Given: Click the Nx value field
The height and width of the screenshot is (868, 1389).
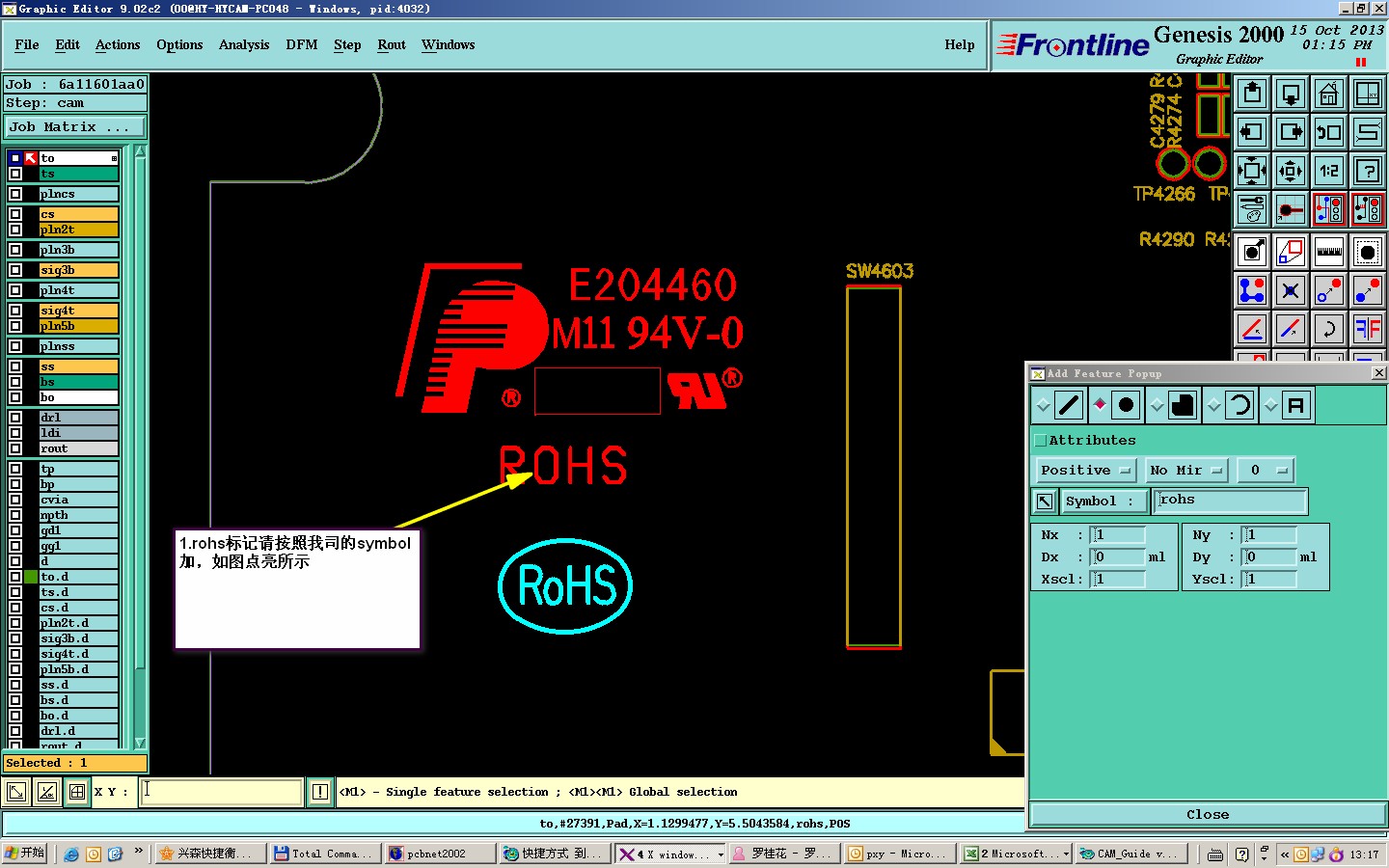Looking at the screenshot, I should click(1117, 535).
